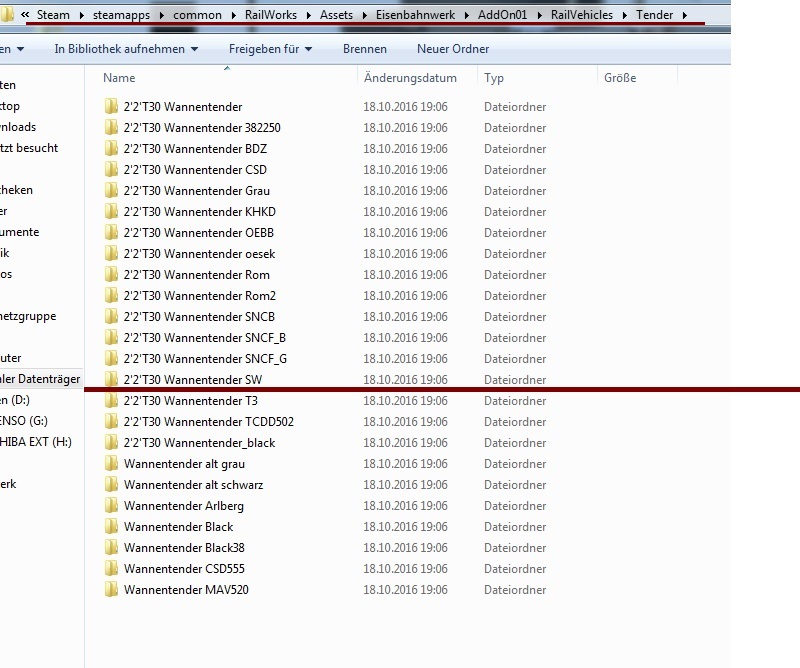Click folder icon of 2'2'T30 Wannentender oesek
Screen dimensions: 800x668
click(x=111, y=253)
